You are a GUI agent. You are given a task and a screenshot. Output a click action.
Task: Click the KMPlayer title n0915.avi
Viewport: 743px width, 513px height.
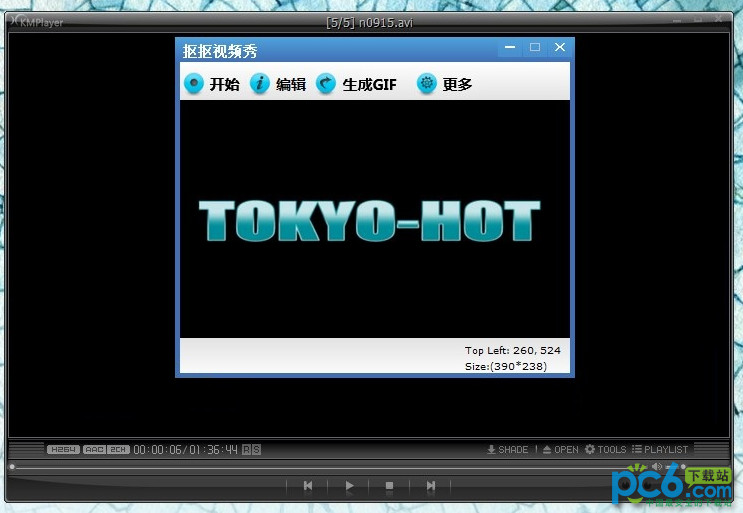(x=370, y=22)
